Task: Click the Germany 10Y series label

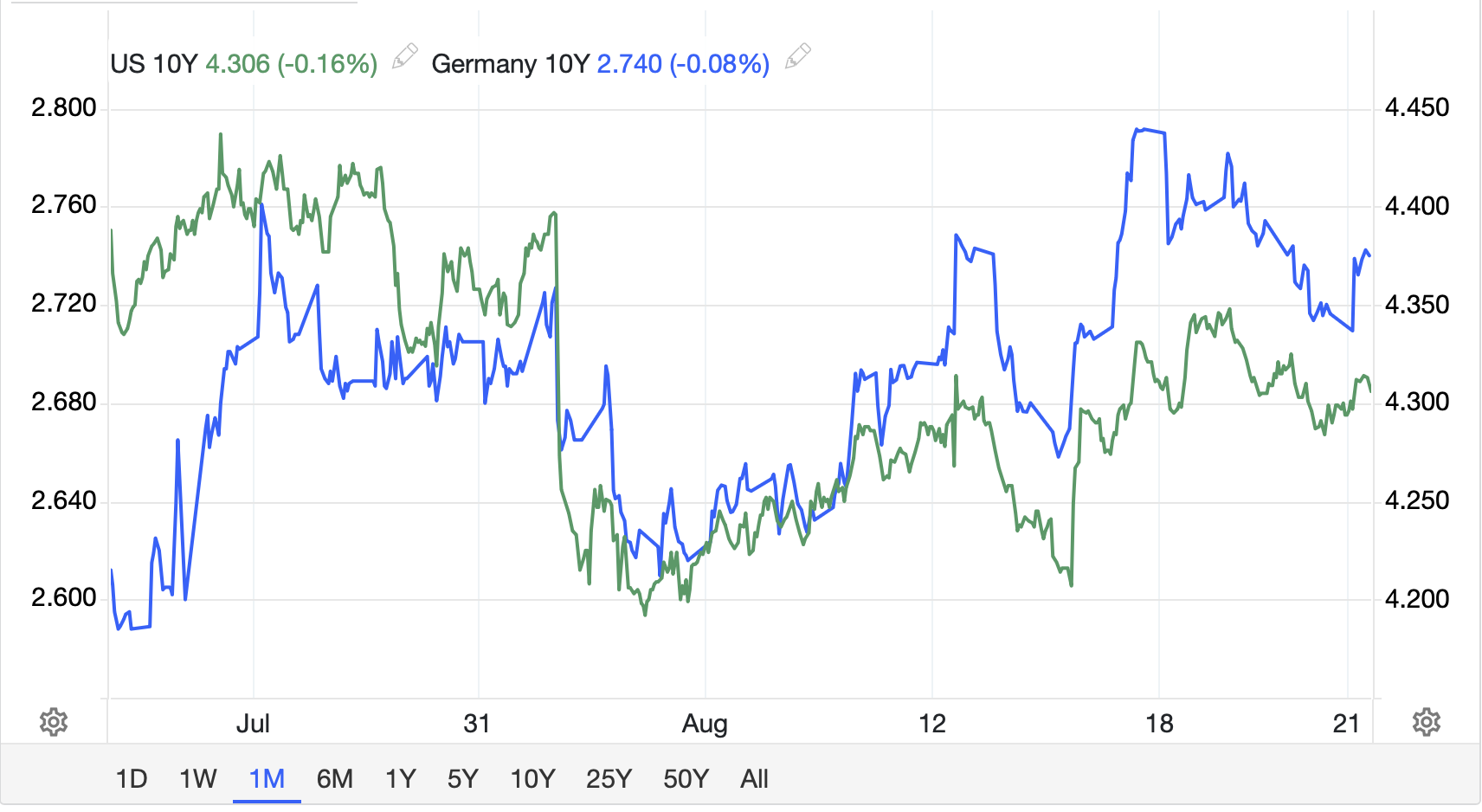Action: pos(510,64)
